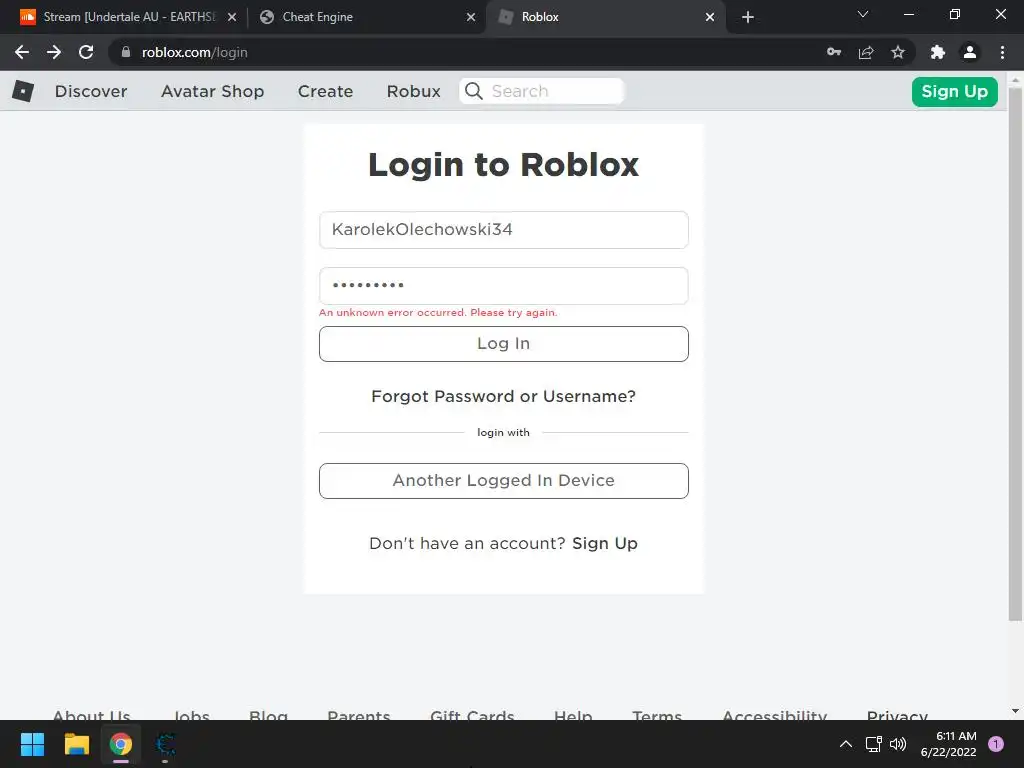Image resolution: width=1024 pixels, height=768 pixels.
Task: Open saved passwords key icon
Action: tap(834, 52)
